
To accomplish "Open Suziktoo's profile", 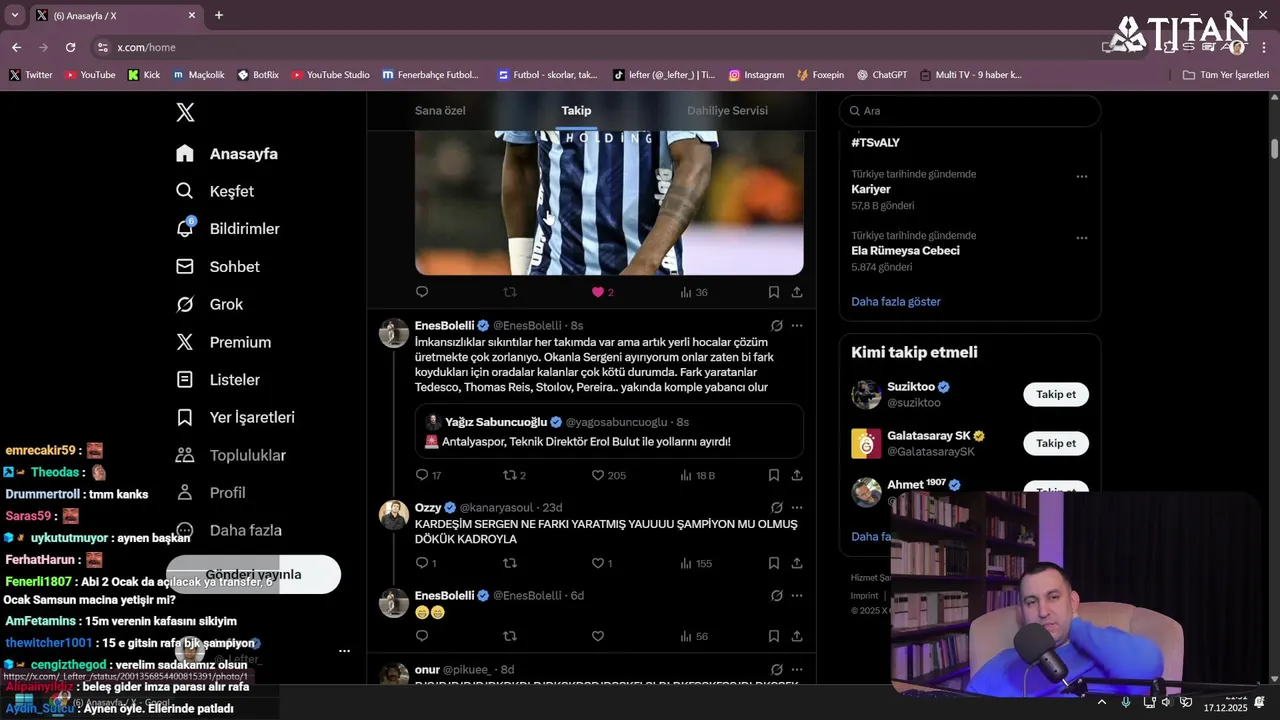I will (x=910, y=387).
